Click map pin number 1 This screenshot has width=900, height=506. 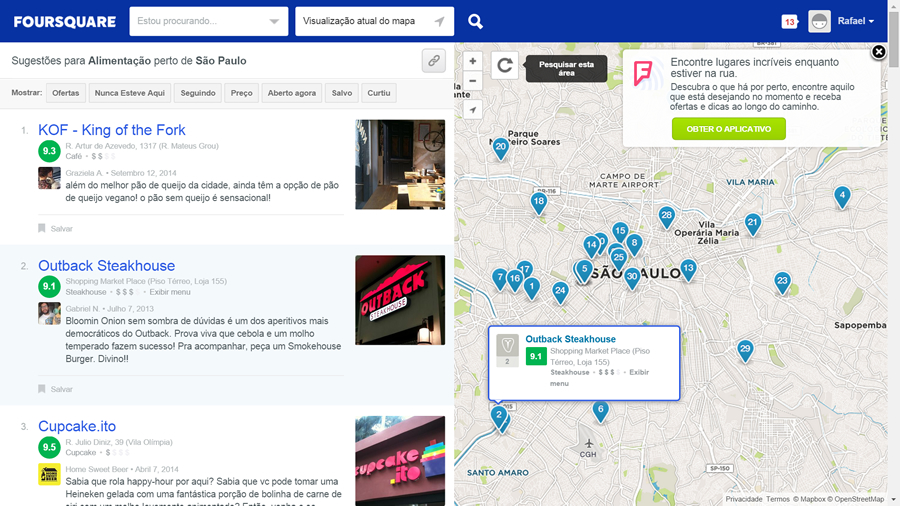(532, 287)
